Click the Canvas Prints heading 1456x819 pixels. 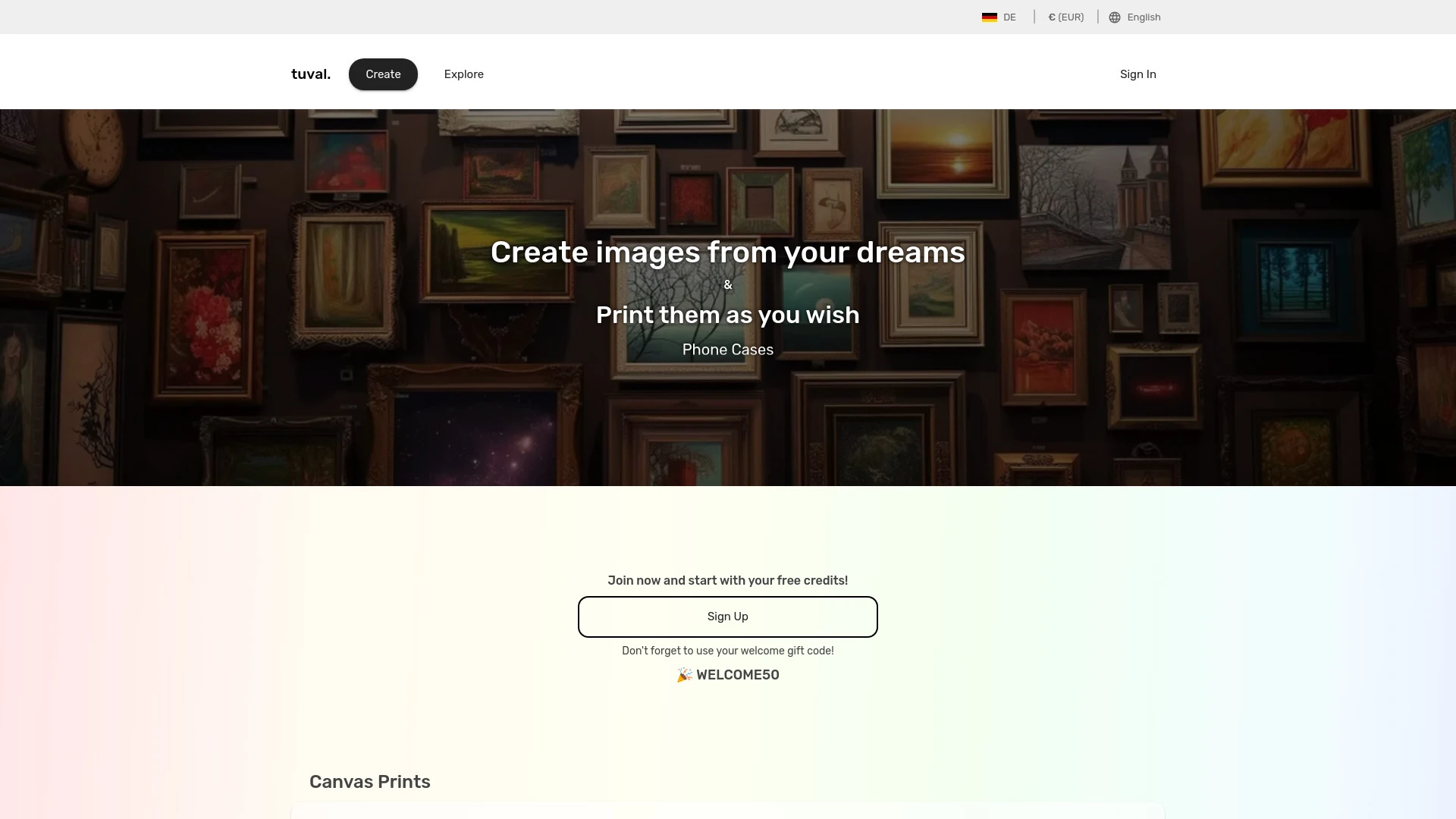click(x=369, y=781)
